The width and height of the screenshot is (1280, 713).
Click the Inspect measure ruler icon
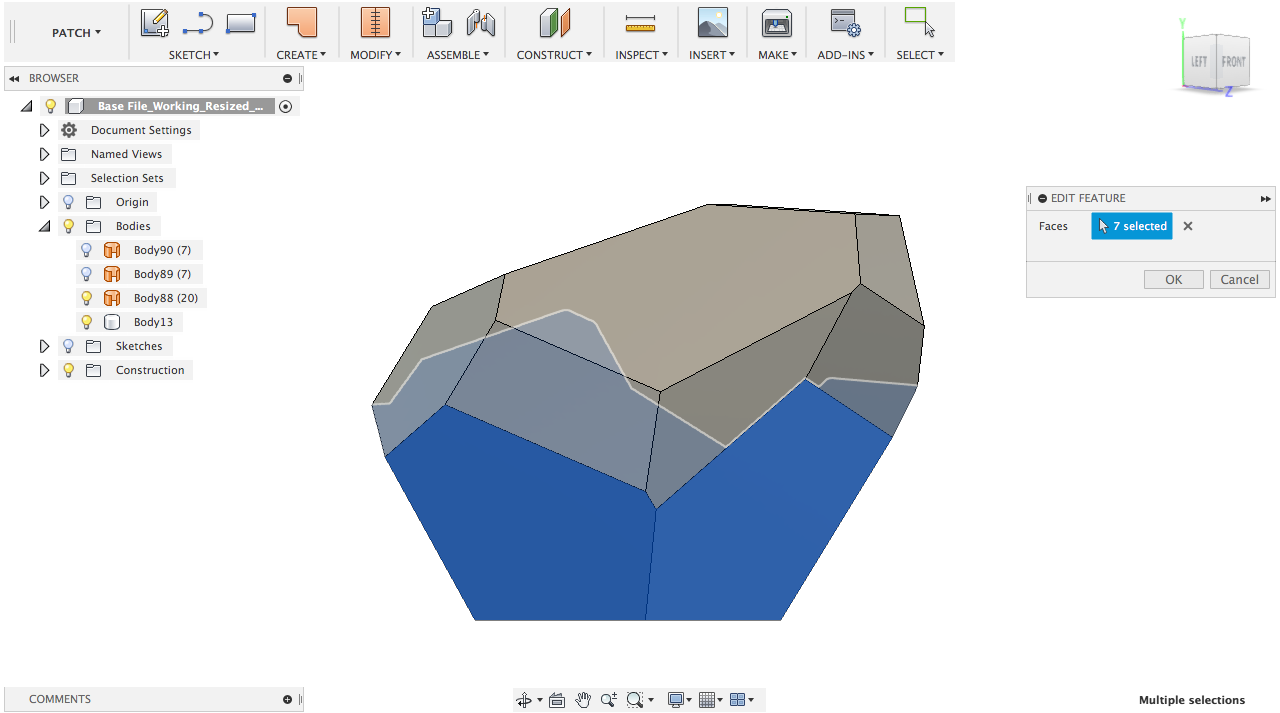[640, 23]
